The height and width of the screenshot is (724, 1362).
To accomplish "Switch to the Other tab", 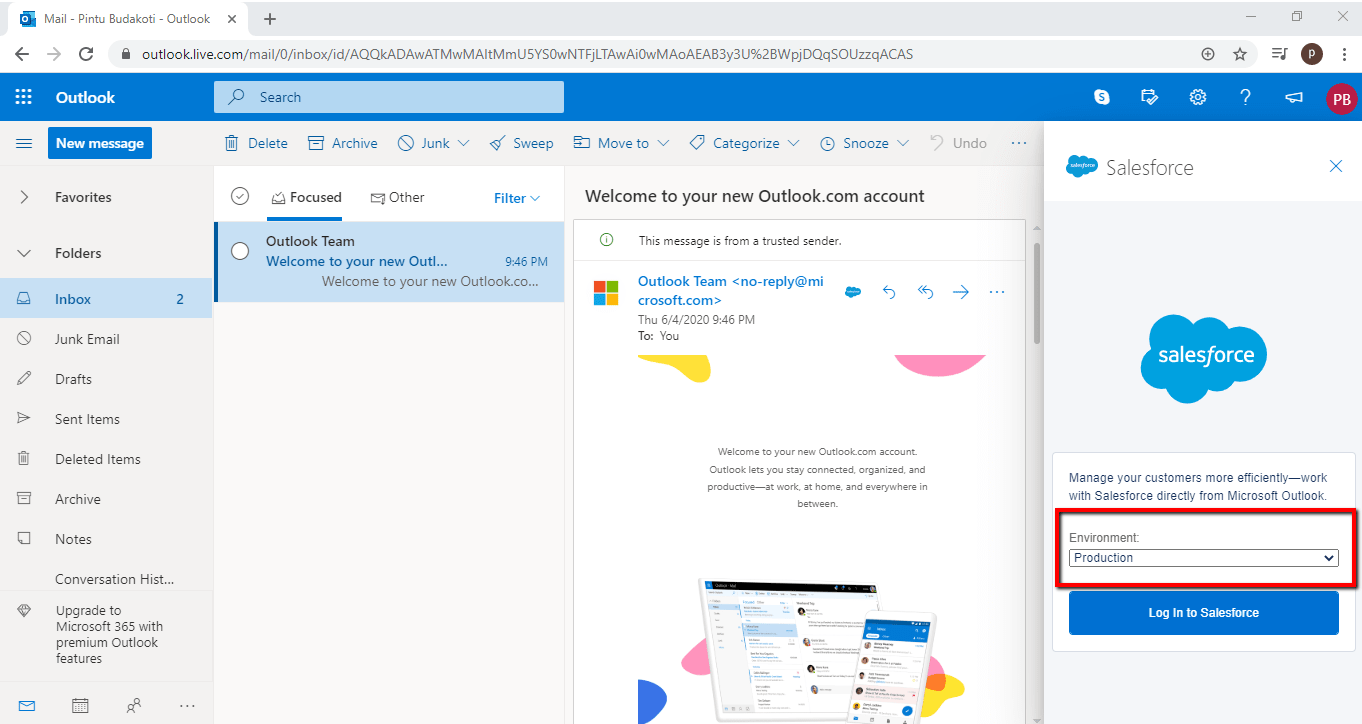I will (x=397, y=197).
